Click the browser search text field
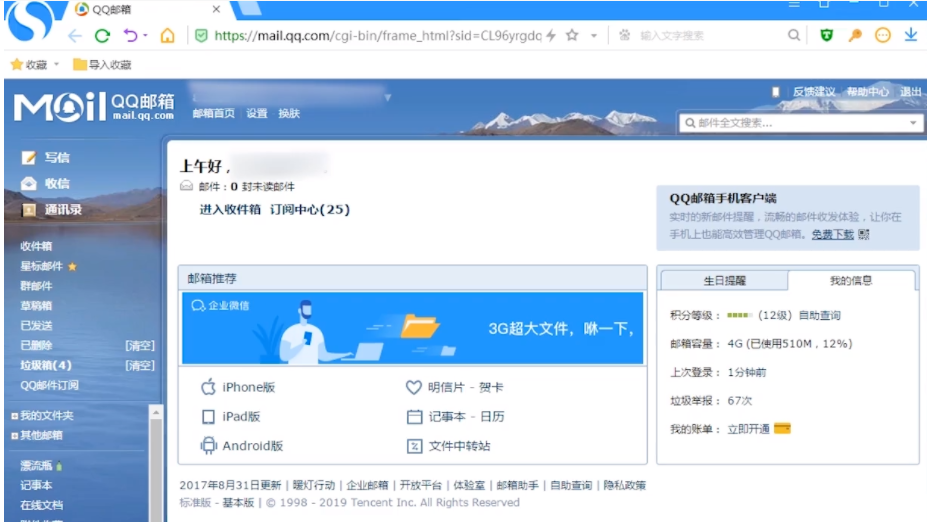 (x=709, y=35)
